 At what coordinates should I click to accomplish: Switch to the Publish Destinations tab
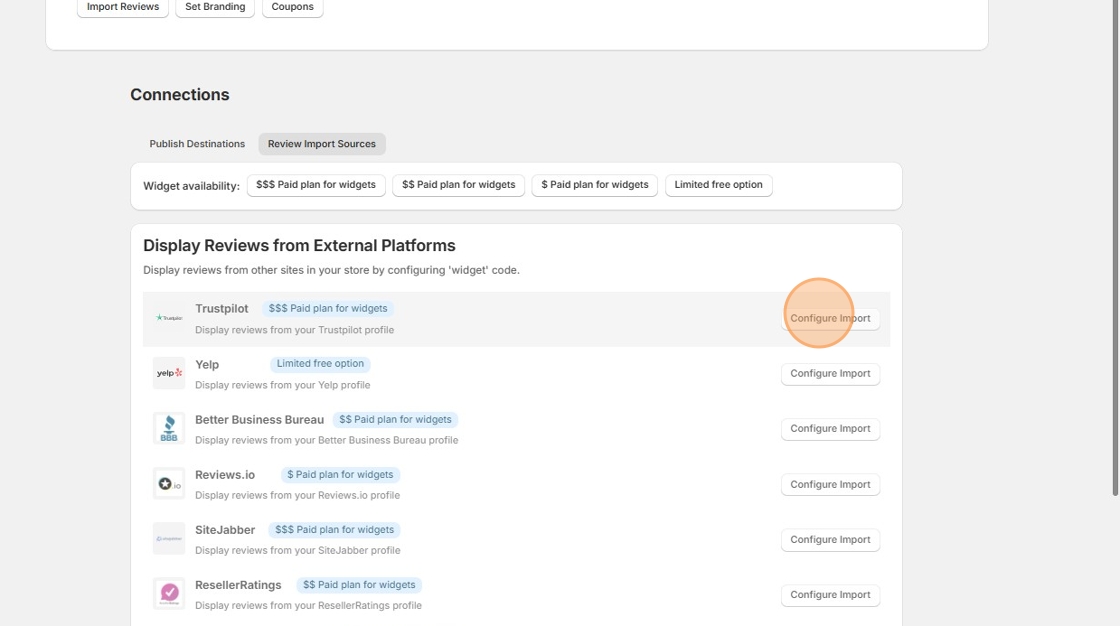[x=197, y=143]
